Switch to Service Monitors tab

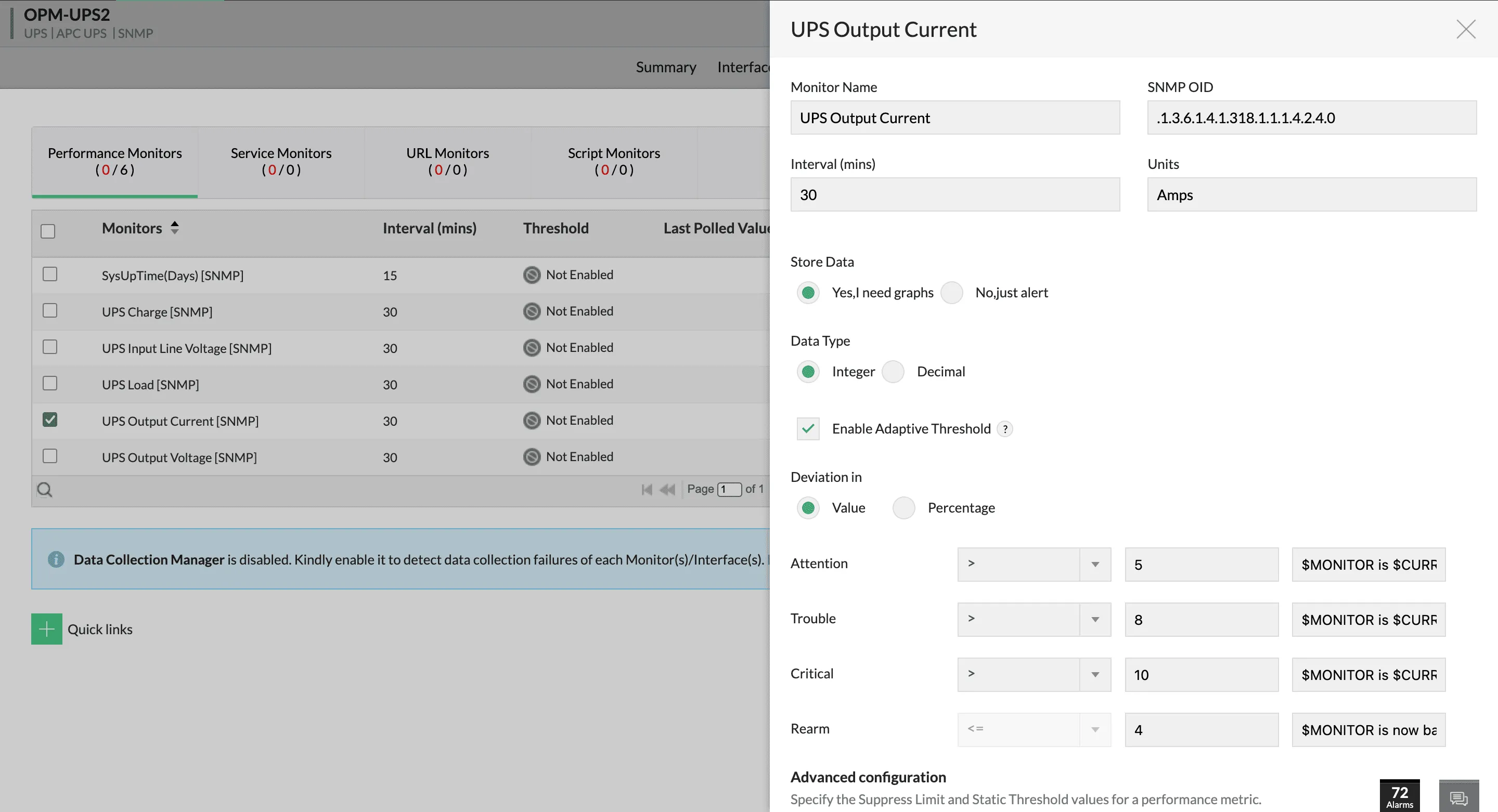tap(281, 161)
